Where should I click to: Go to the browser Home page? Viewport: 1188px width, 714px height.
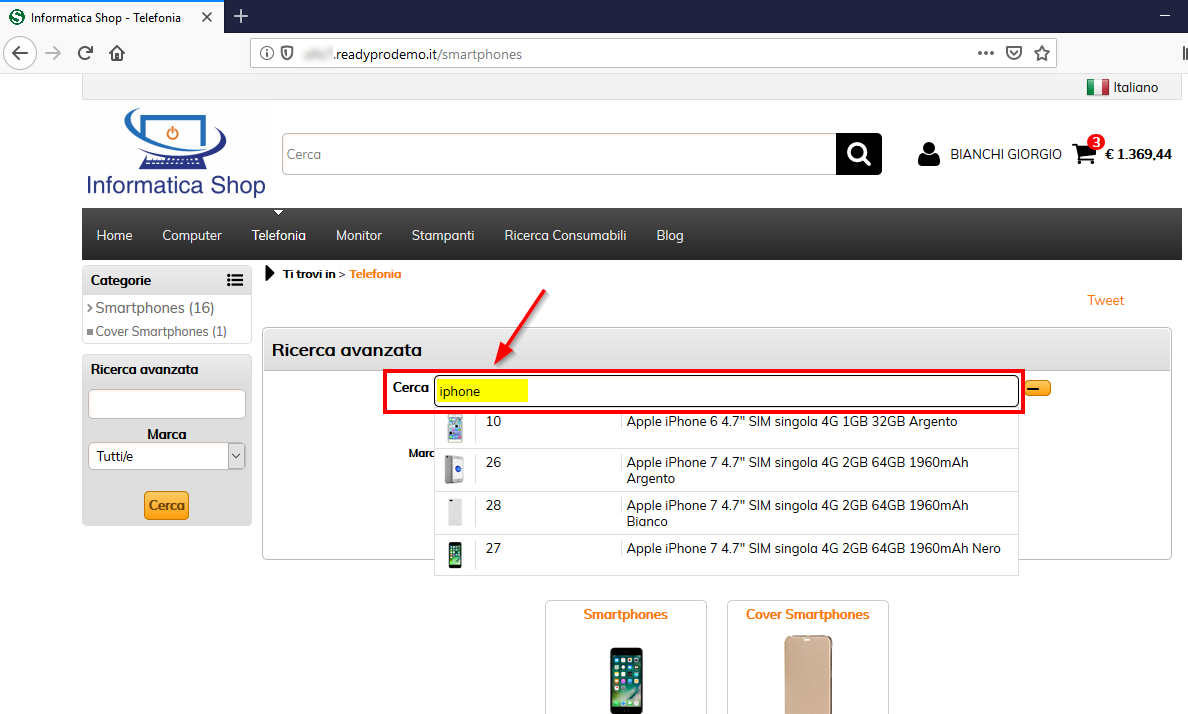(x=117, y=53)
